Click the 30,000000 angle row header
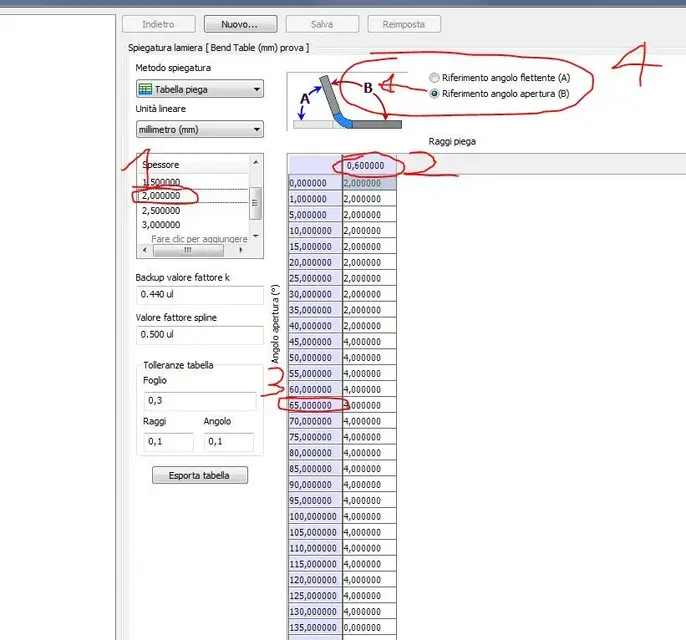This screenshot has height=640, width=686. (315, 294)
